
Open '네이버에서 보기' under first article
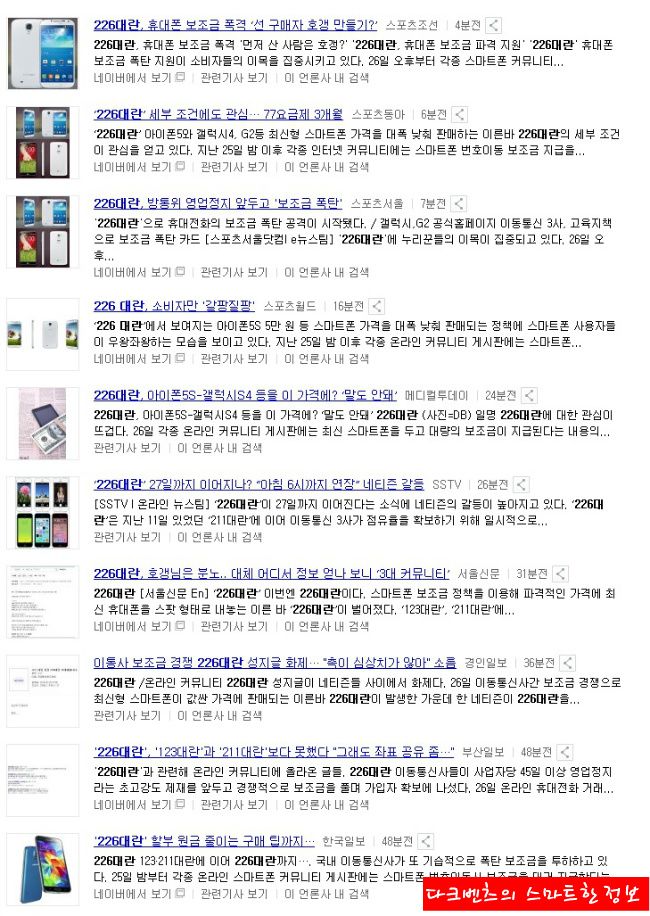pos(139,78)
